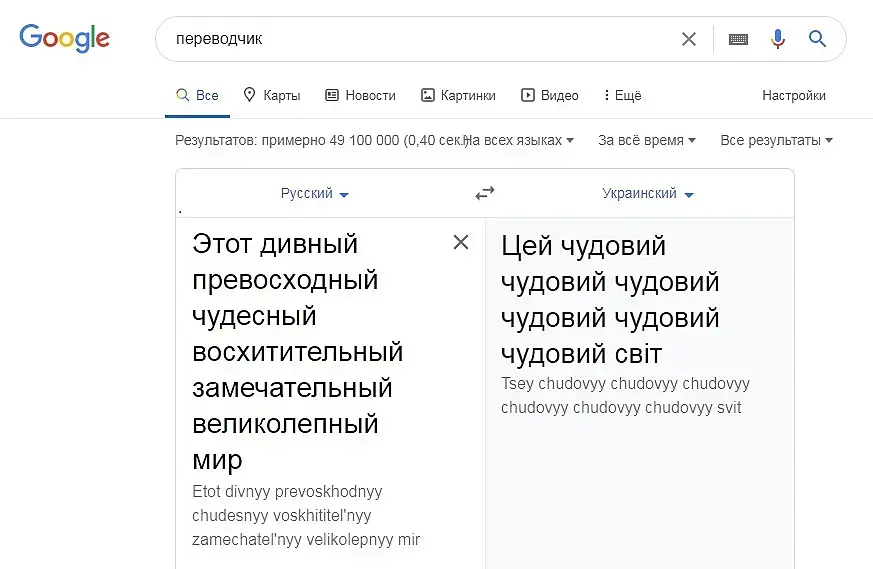Image resolution: width=873 pixels, height=569 pixels.
Task: Click the magnifying glass search button
Action: click(x=817, y=39)
